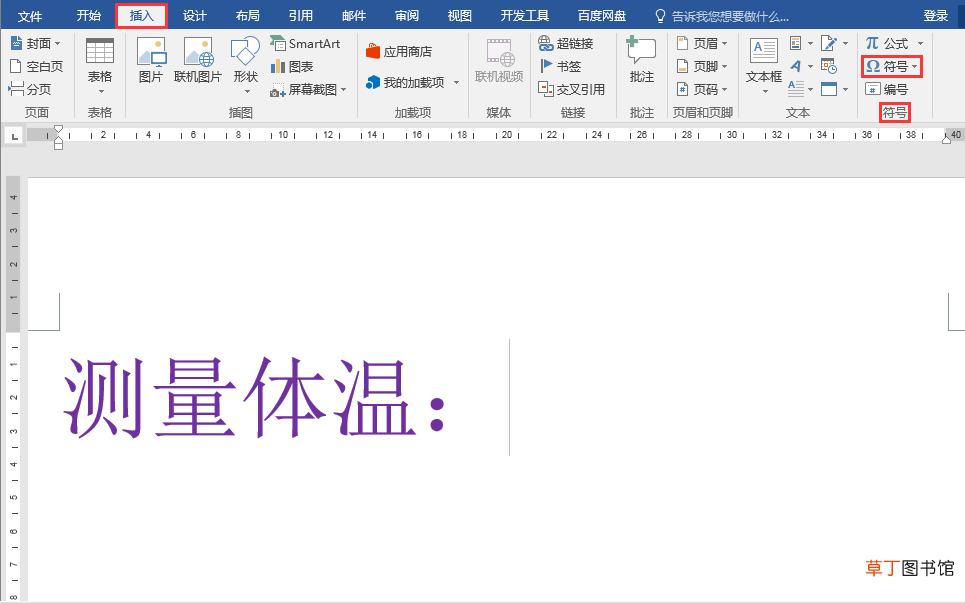Insert a 分页 (Page Break)
Screen dimensions: 965x603
[x=30, y=89]
